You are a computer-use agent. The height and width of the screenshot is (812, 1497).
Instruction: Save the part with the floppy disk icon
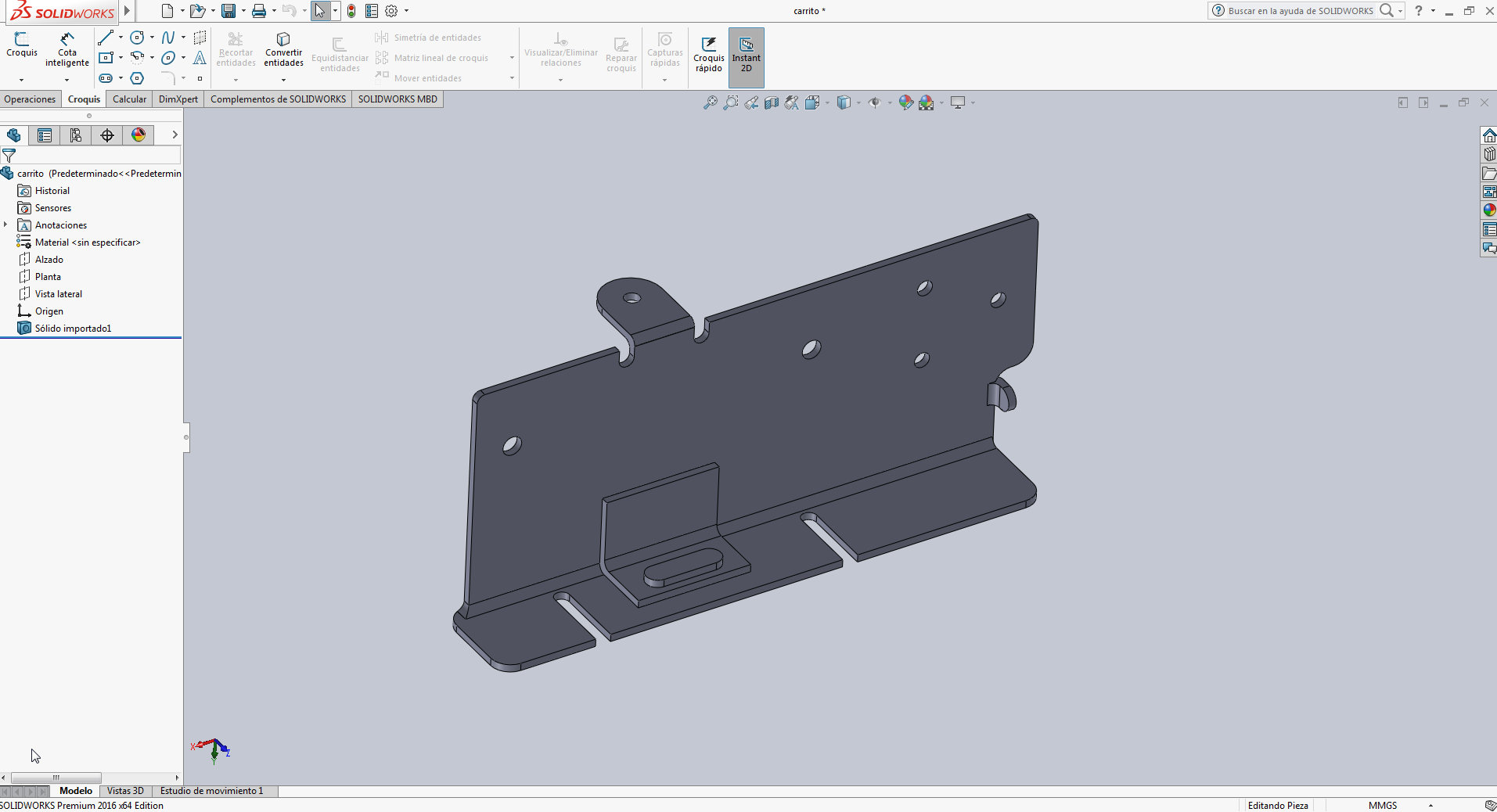(229, 11)
